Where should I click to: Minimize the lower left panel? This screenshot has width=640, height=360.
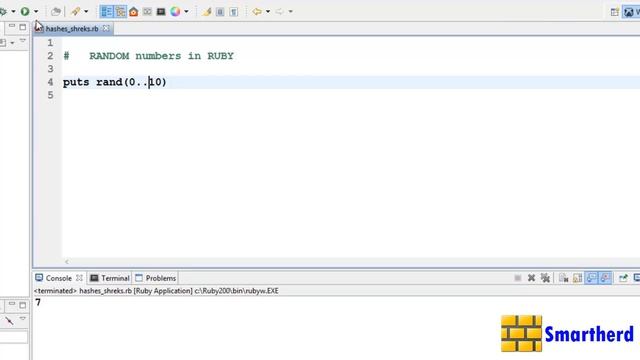pos(12,304)
